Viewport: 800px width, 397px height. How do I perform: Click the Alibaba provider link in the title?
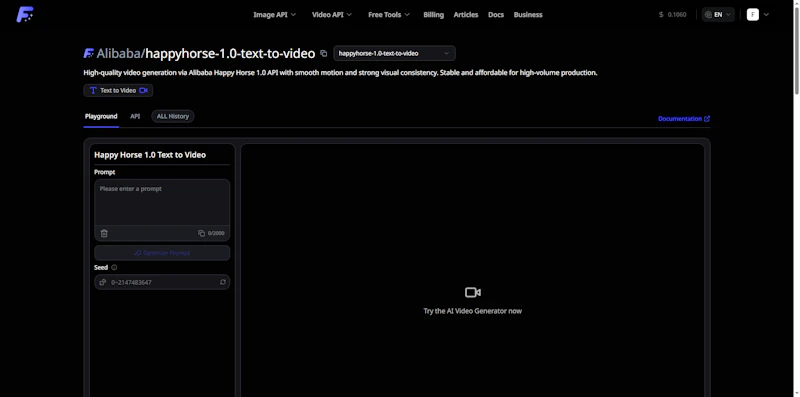coord(118,53)
